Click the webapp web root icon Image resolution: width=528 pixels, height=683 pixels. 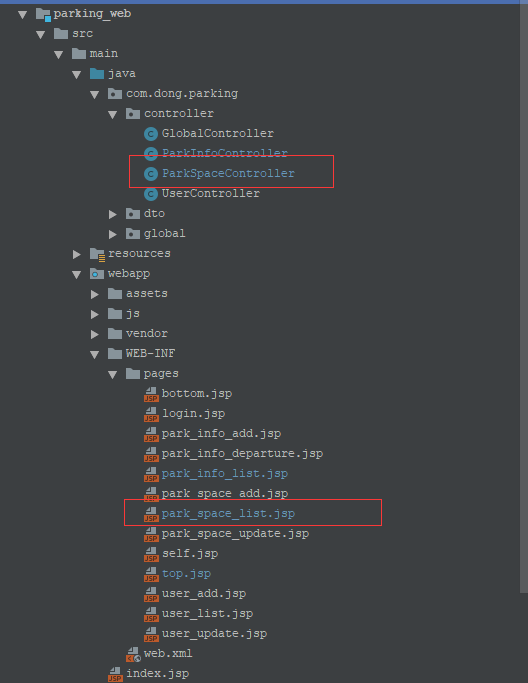[97, 274]
